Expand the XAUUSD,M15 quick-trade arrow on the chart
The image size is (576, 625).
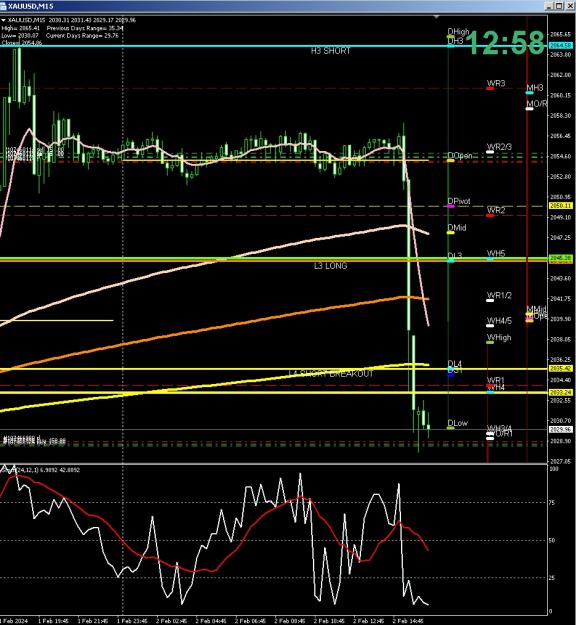[x=3, y=20]
